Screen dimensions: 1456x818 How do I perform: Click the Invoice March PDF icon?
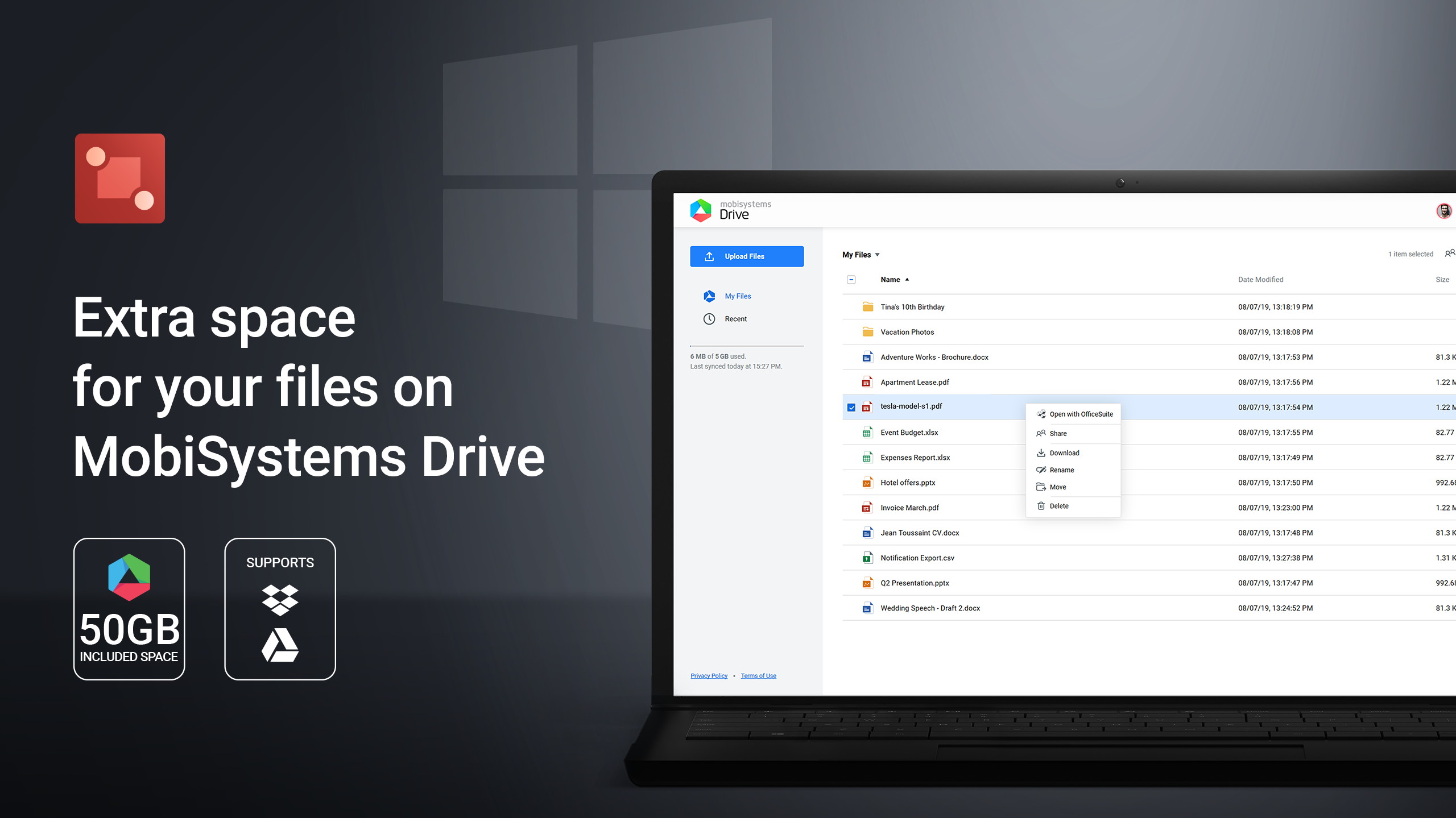pyautogui.click(x=867, y=508)
